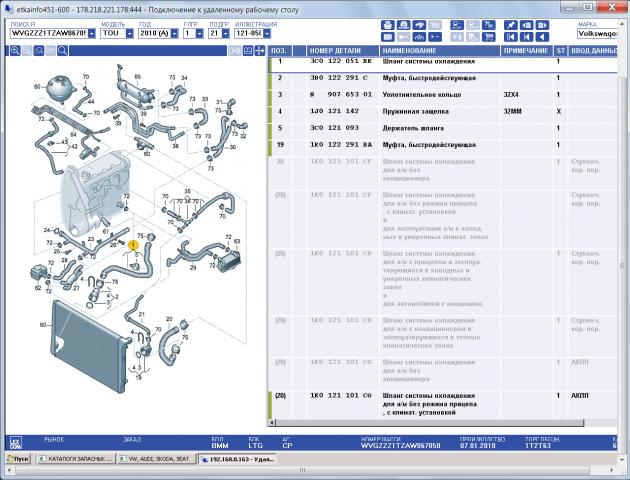The image size is (630, 480).
Task: Select part number 1K0 122 291 BA
Action: coord(341,145)
